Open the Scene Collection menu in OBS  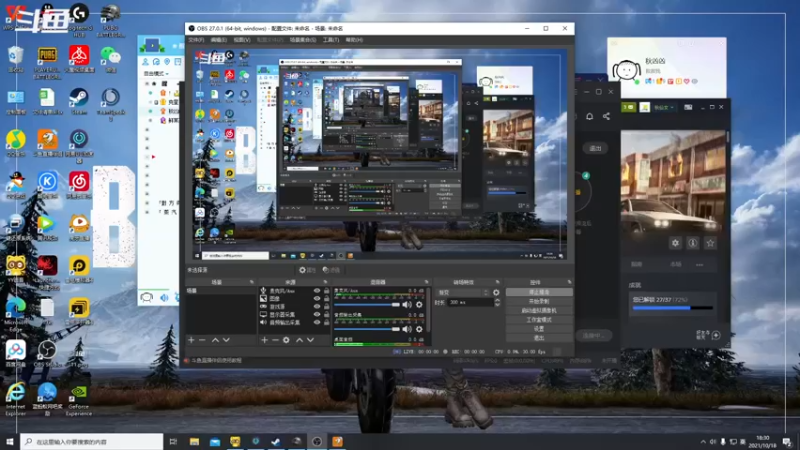303,40
